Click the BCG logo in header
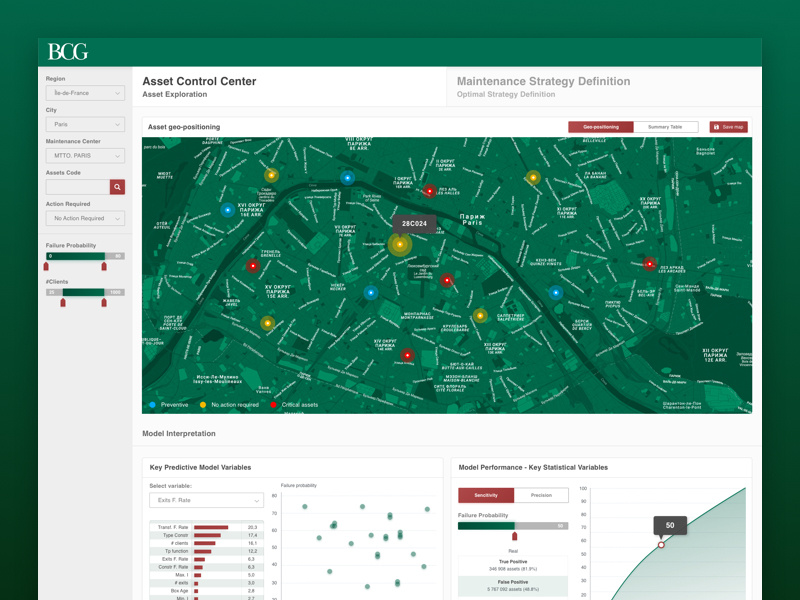The height and width of the screenshot is (600, 800). pyautogui.click(x=68, y=52)
